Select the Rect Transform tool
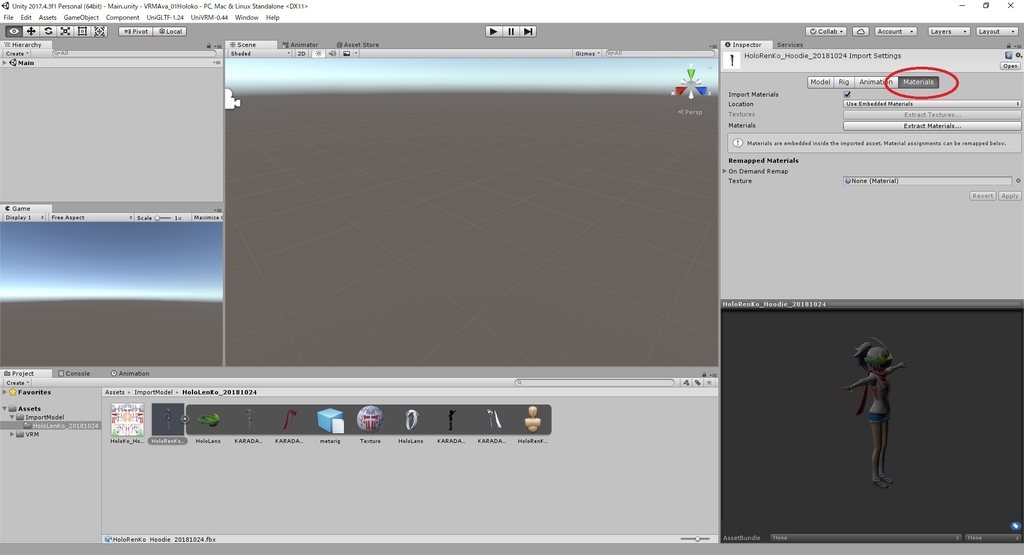1024x555 pixels. coord(82,31)
